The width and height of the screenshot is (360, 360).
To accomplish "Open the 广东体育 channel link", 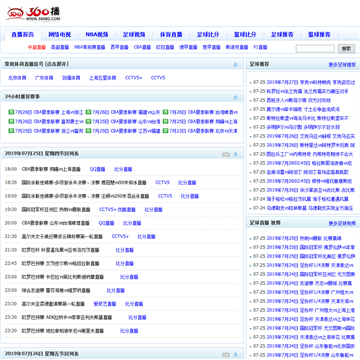I will [44, 78].
